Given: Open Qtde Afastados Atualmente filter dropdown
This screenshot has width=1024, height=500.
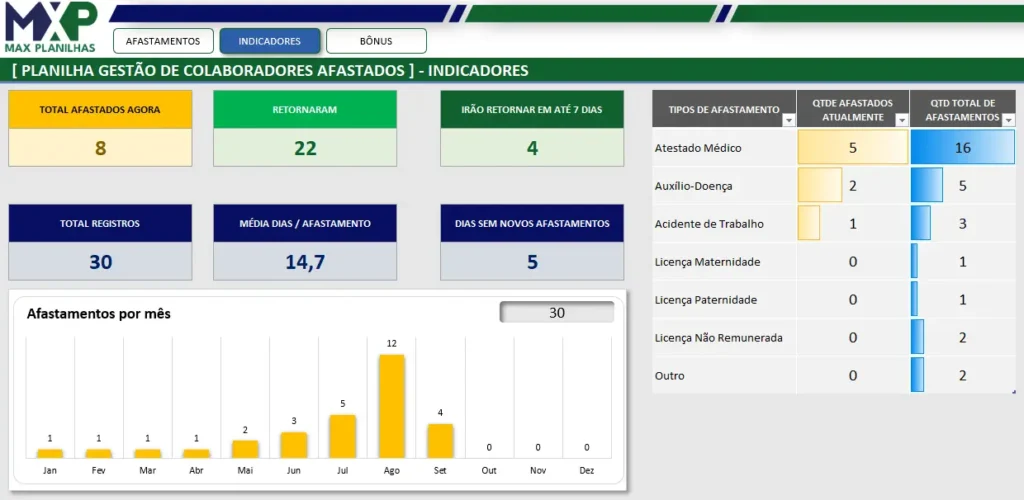Looking at the screenshot, I should [902, 121].
